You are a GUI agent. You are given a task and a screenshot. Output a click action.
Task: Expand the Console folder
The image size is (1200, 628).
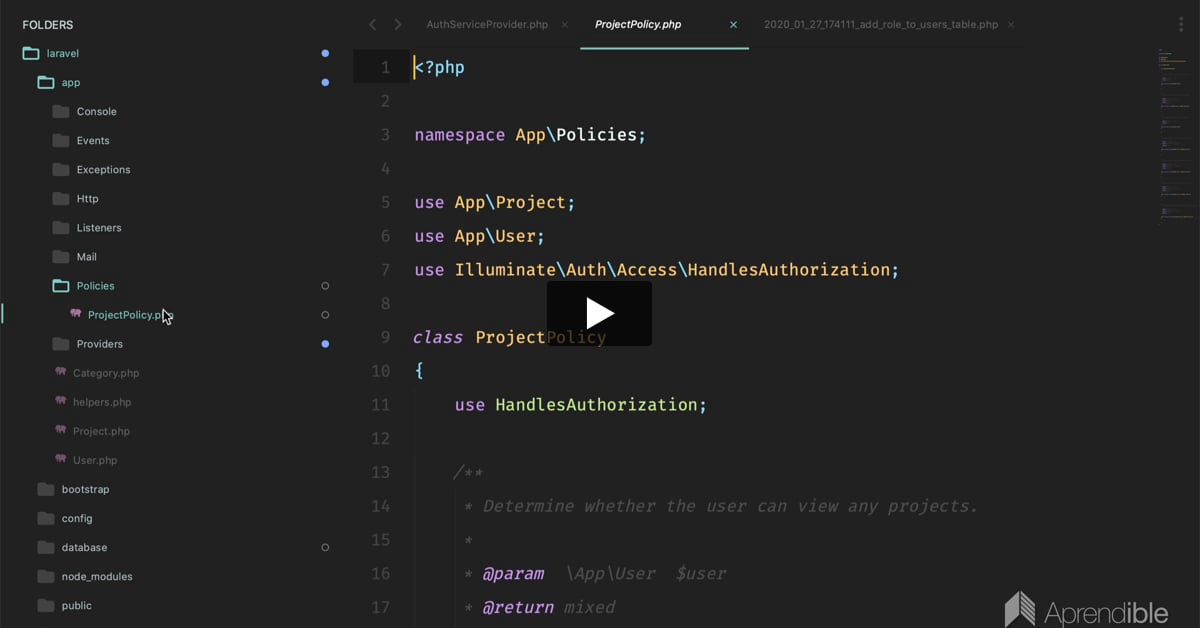(x=96, y=111)
